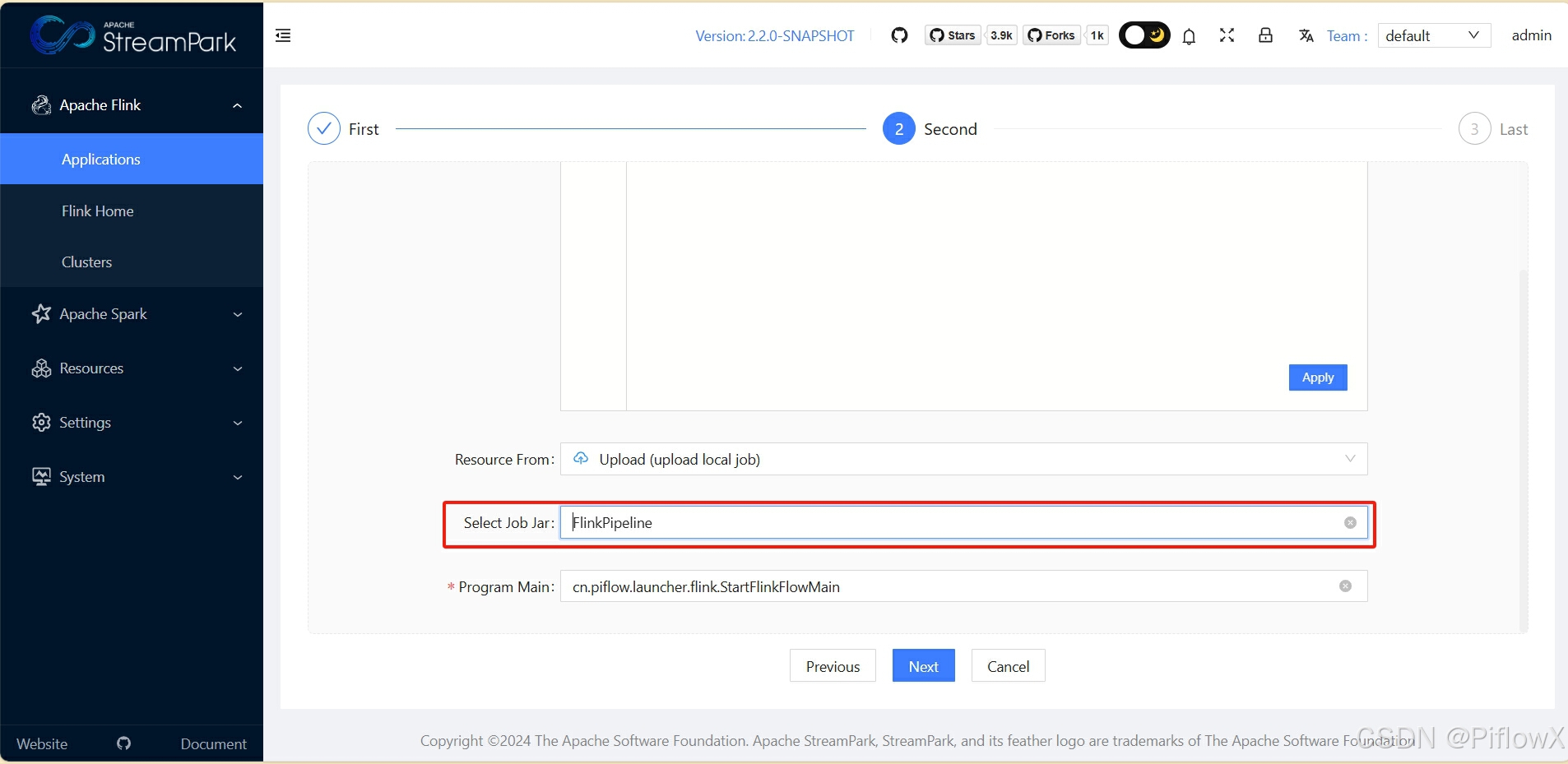Enter fullscreen mode with the expand icon

click(1227, 35)
